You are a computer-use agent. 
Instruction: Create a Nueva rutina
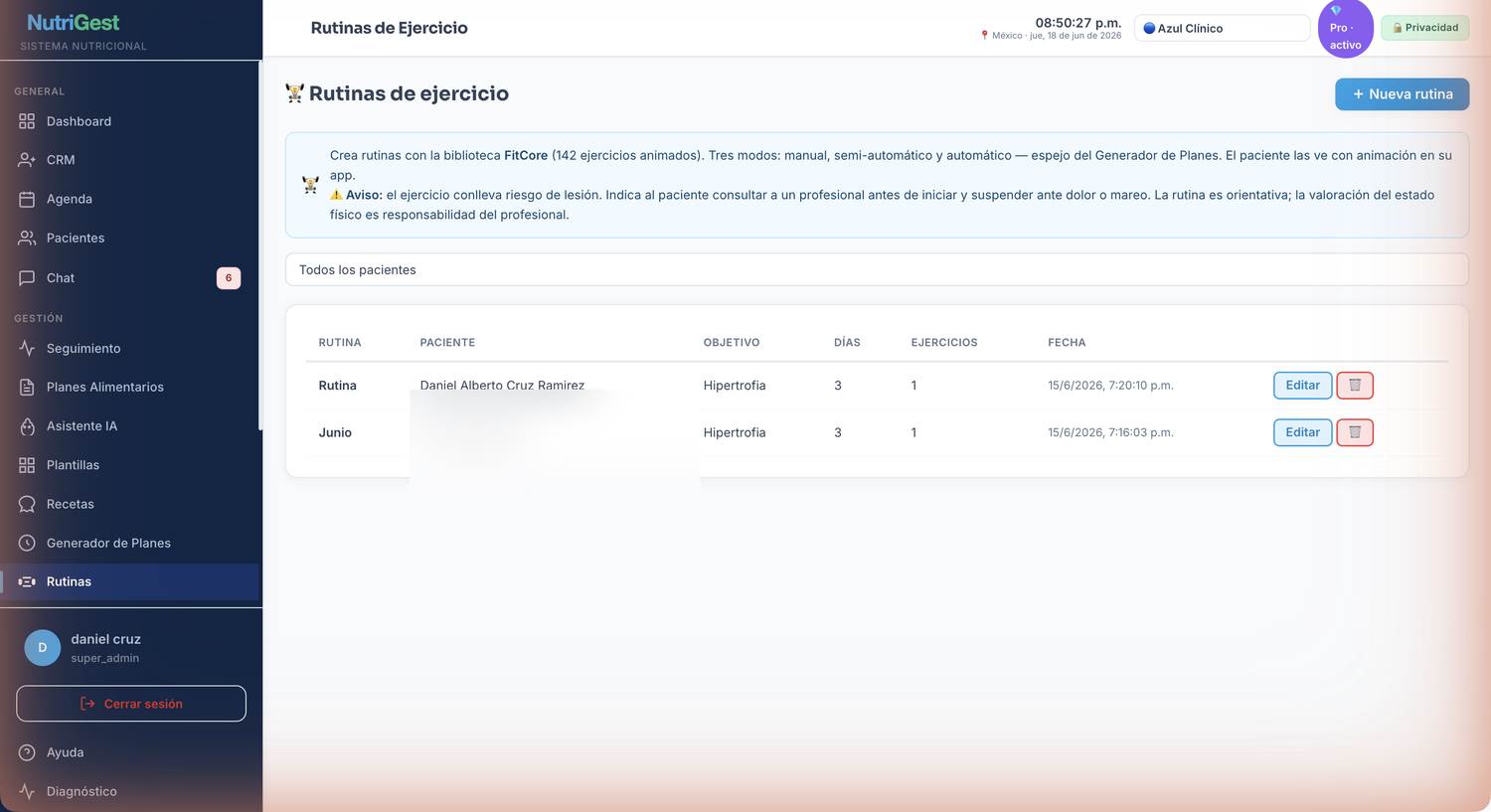point(1402,94)
